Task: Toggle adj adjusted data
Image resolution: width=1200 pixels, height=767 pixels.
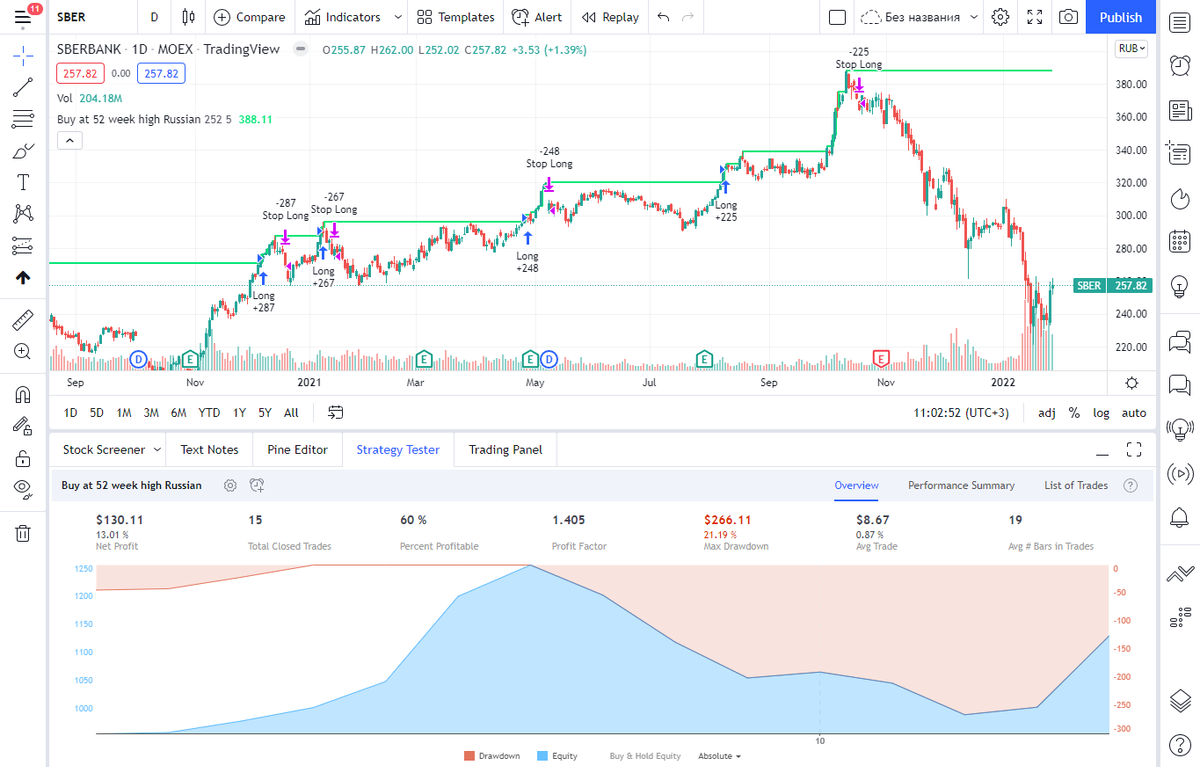Action: click(x=1046, y=412)
